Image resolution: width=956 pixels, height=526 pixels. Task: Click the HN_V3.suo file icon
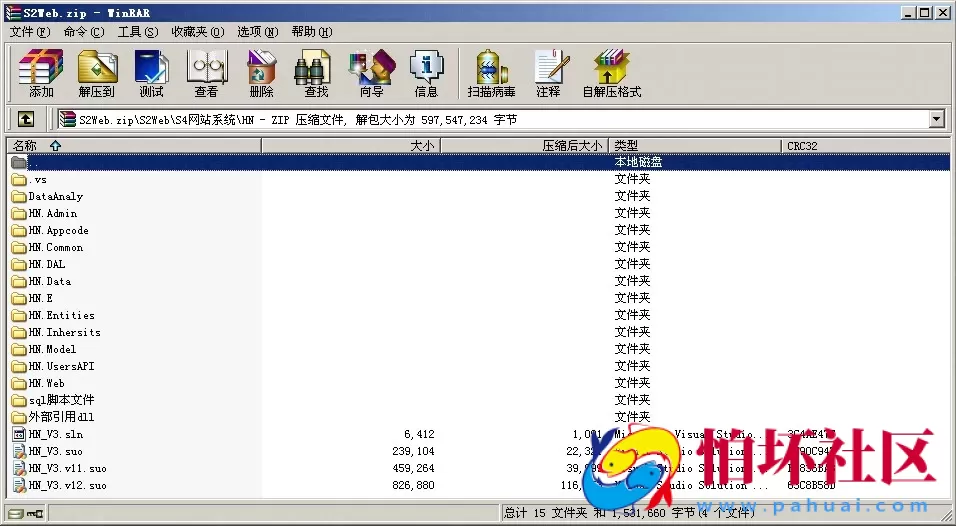(19, 452)
